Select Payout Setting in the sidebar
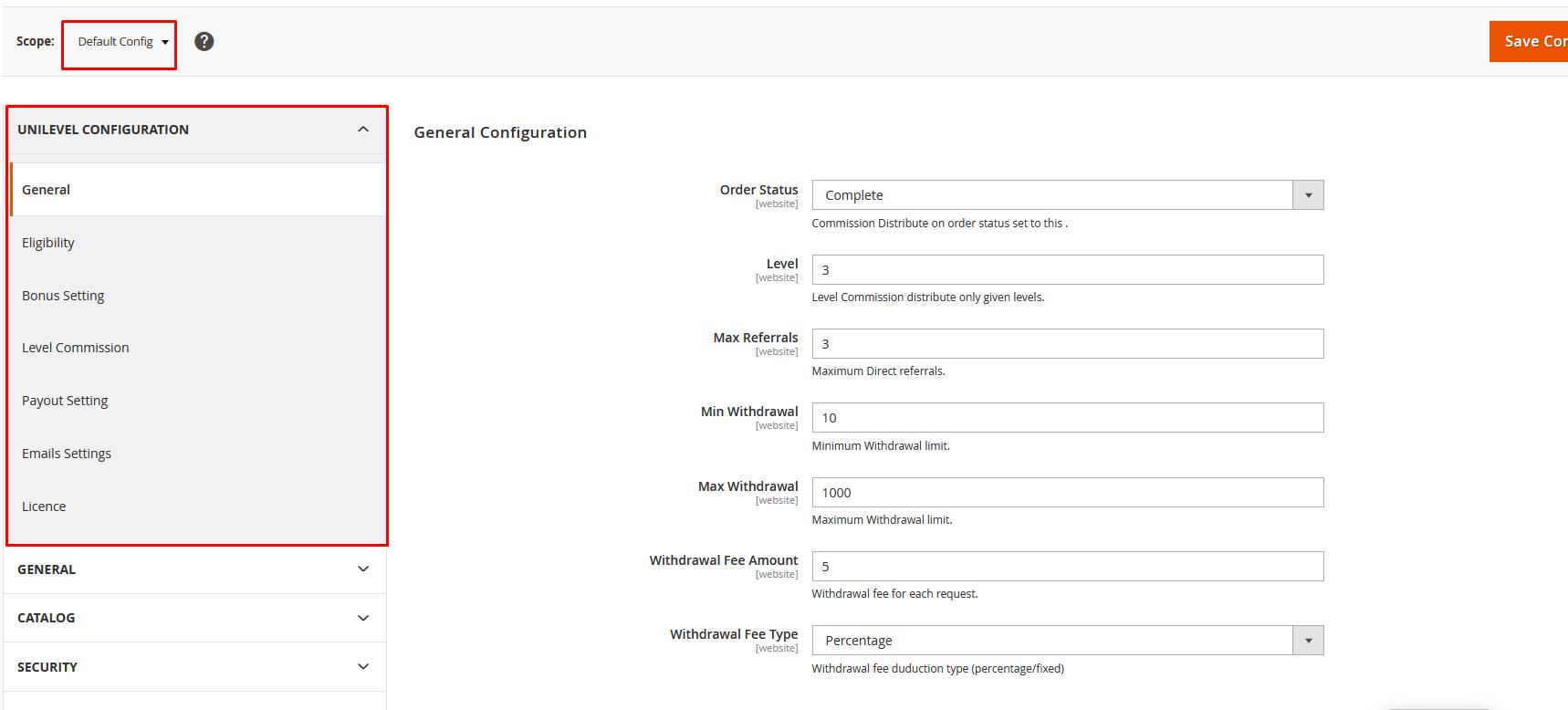Screen dimensions: 1568x710 (65, 401)
